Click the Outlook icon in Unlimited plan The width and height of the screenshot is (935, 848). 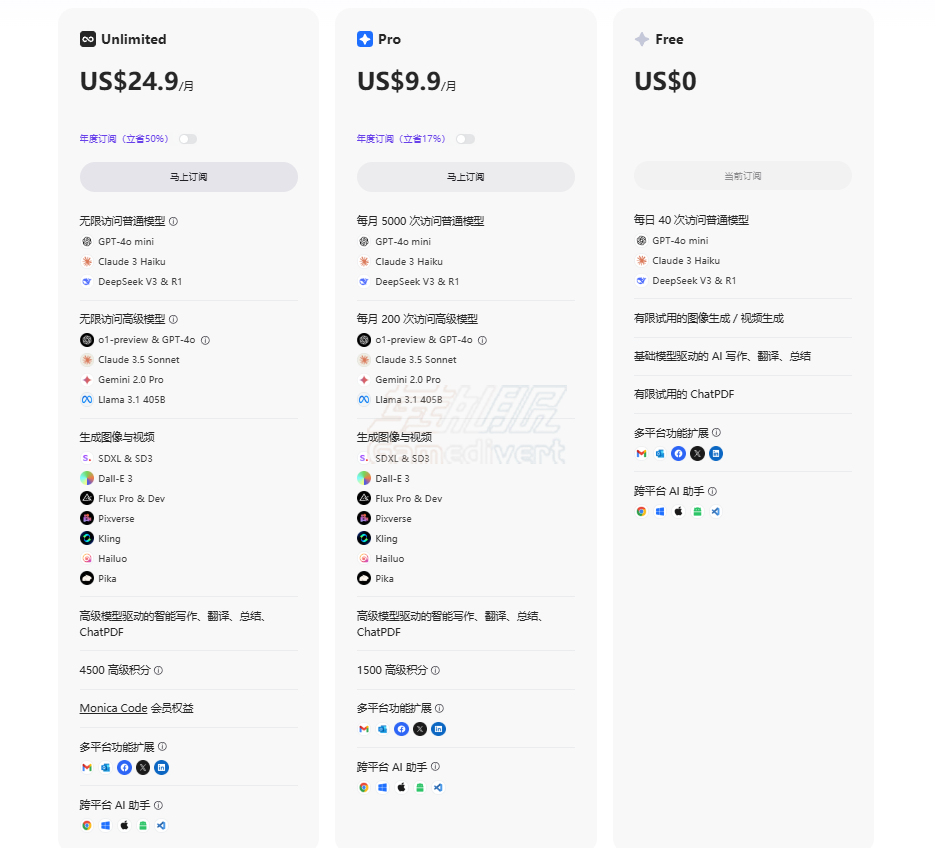coord(105,768)
